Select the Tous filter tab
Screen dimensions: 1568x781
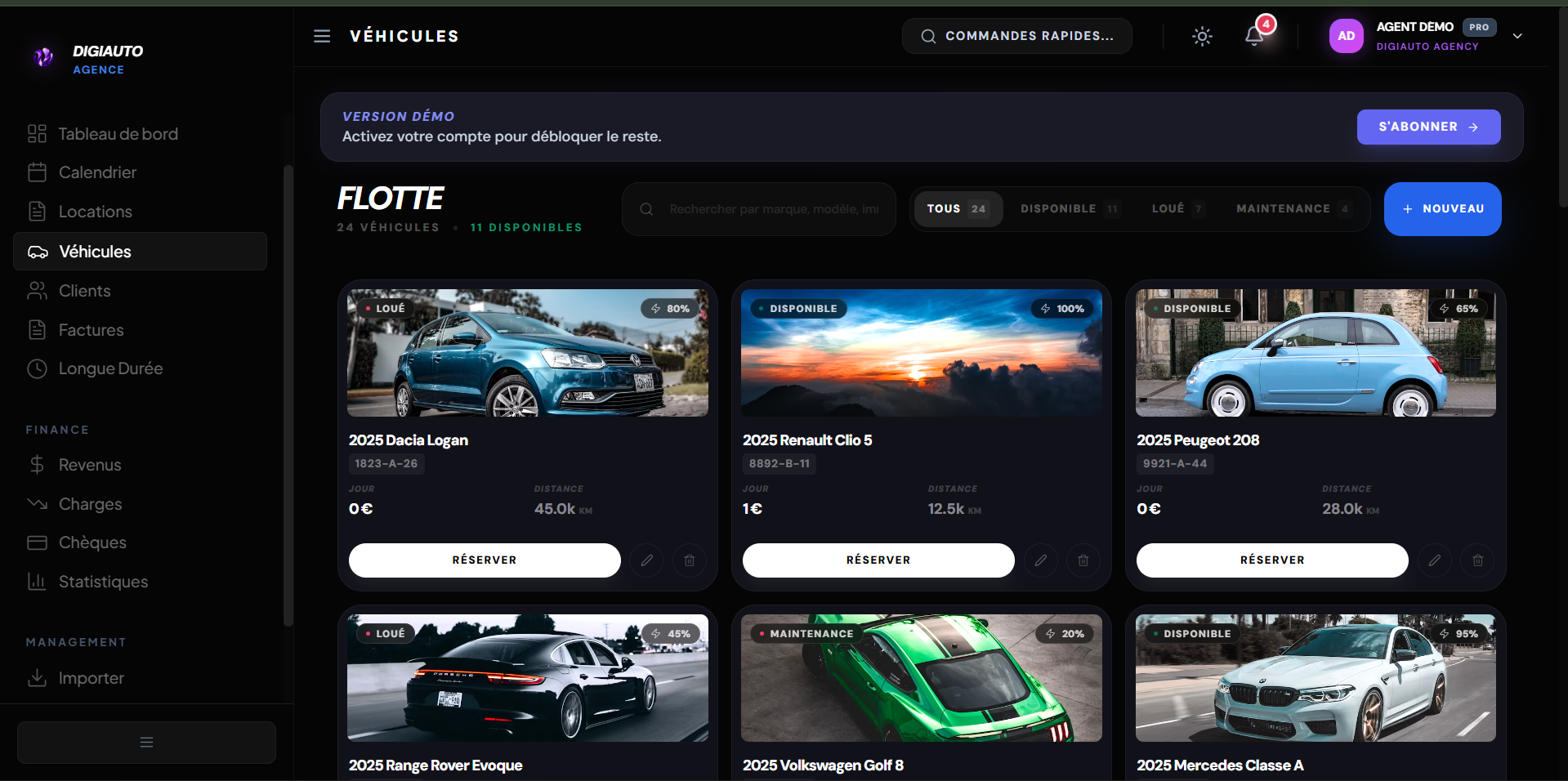point(958,209)
